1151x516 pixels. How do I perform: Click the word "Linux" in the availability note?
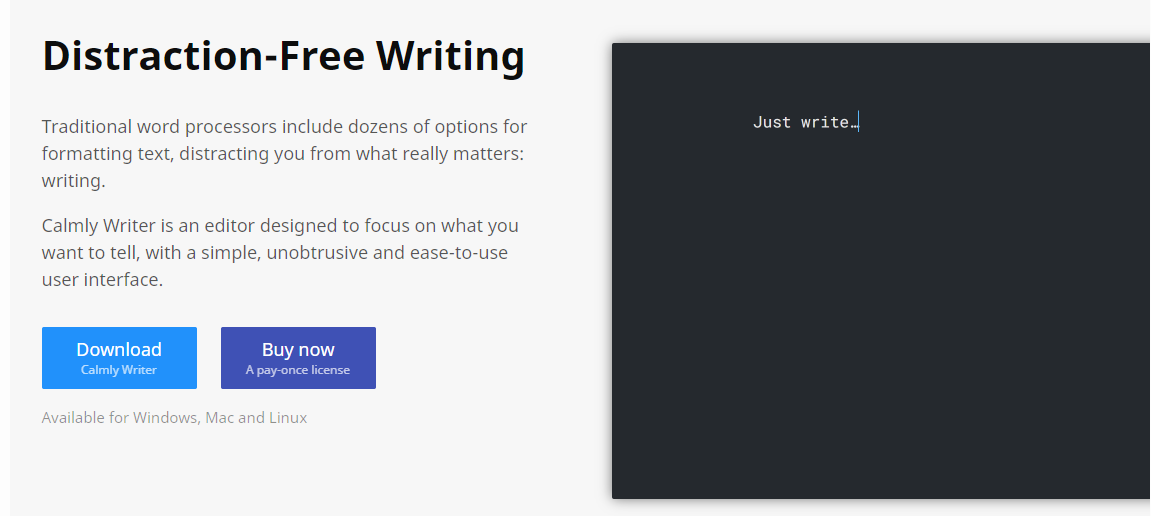288,418
